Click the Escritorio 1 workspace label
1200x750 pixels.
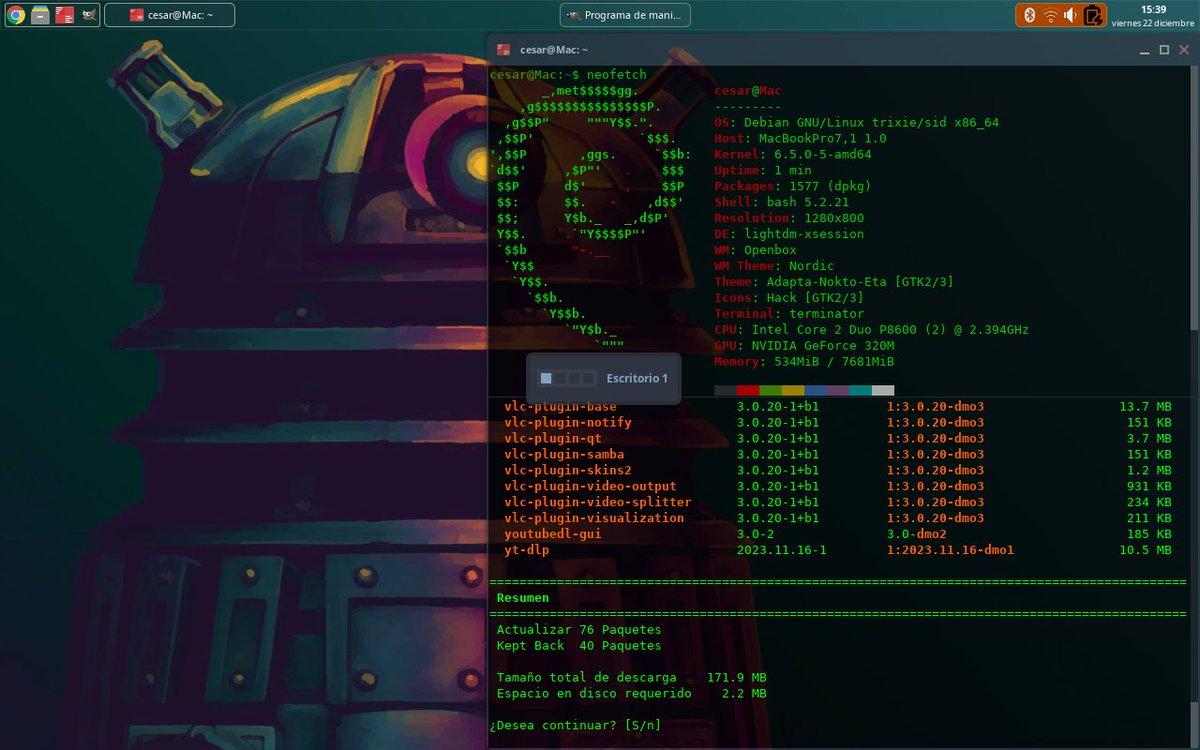coord(637,378)
